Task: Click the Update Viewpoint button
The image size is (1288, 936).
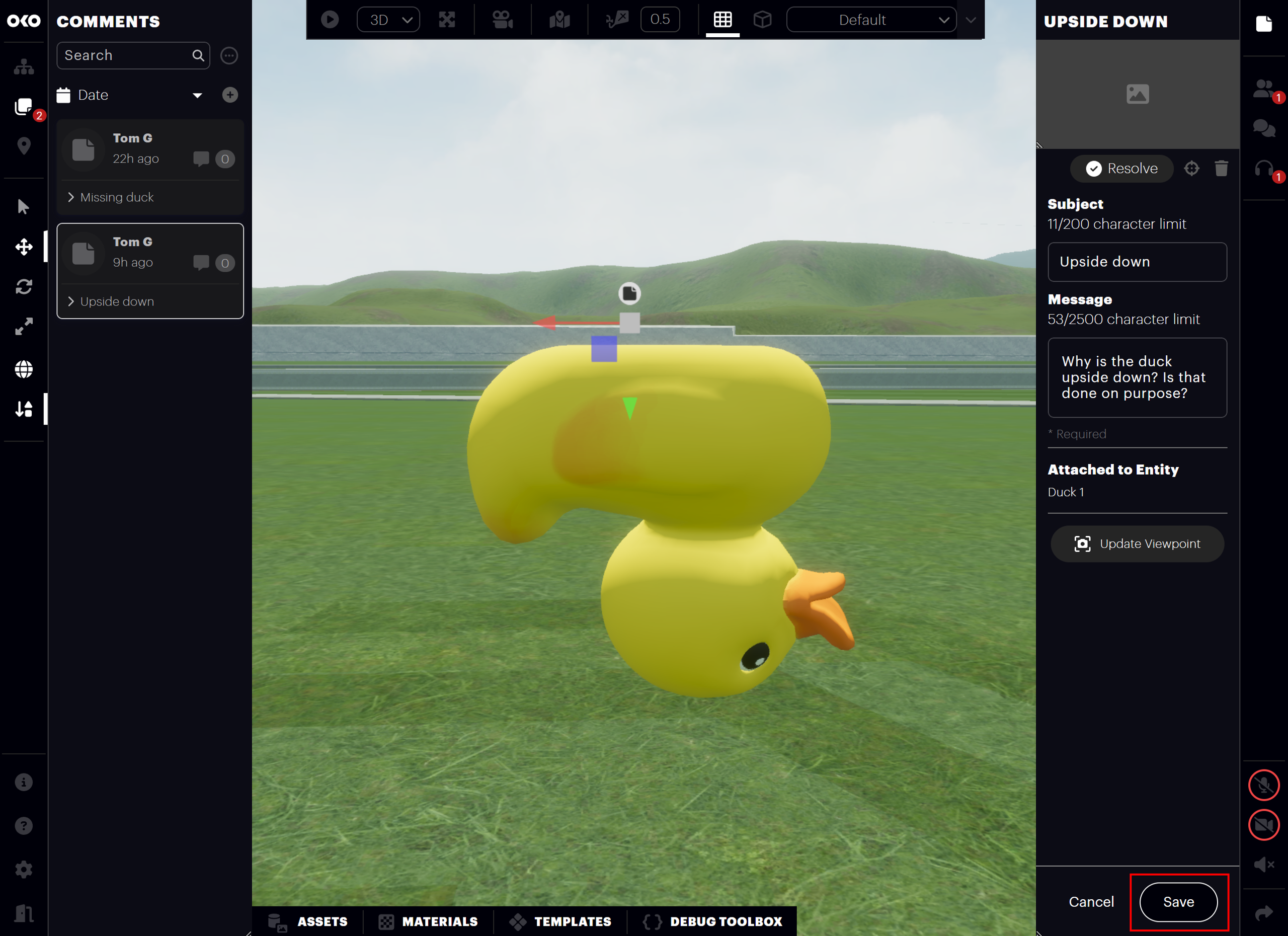Action: coord(1137,543)
